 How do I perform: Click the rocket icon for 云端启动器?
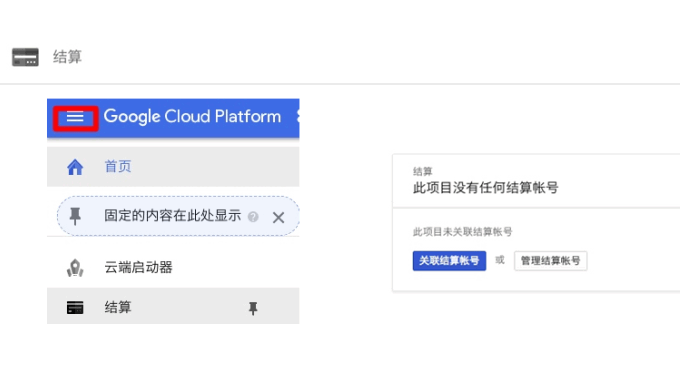pos(75,268)
